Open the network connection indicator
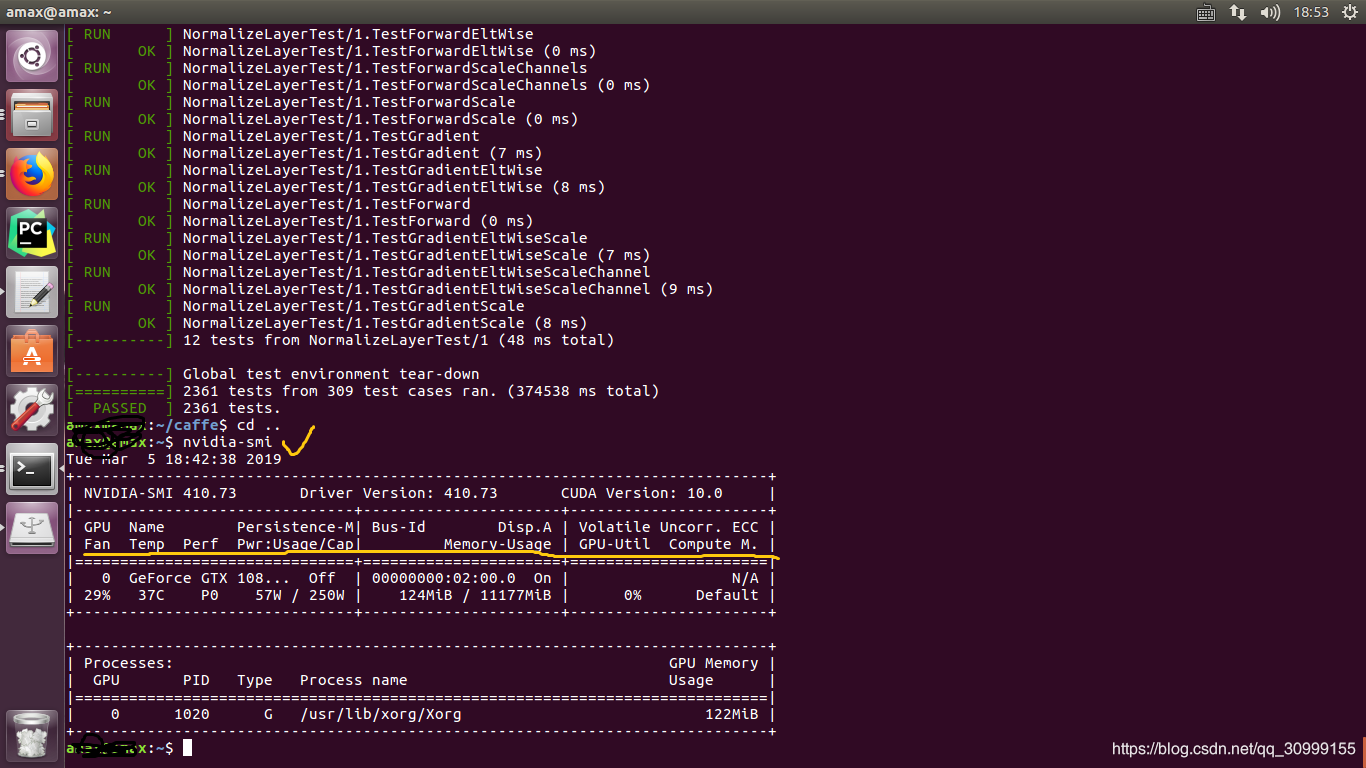This screenshot has height=768, width=1366. 1238,12
